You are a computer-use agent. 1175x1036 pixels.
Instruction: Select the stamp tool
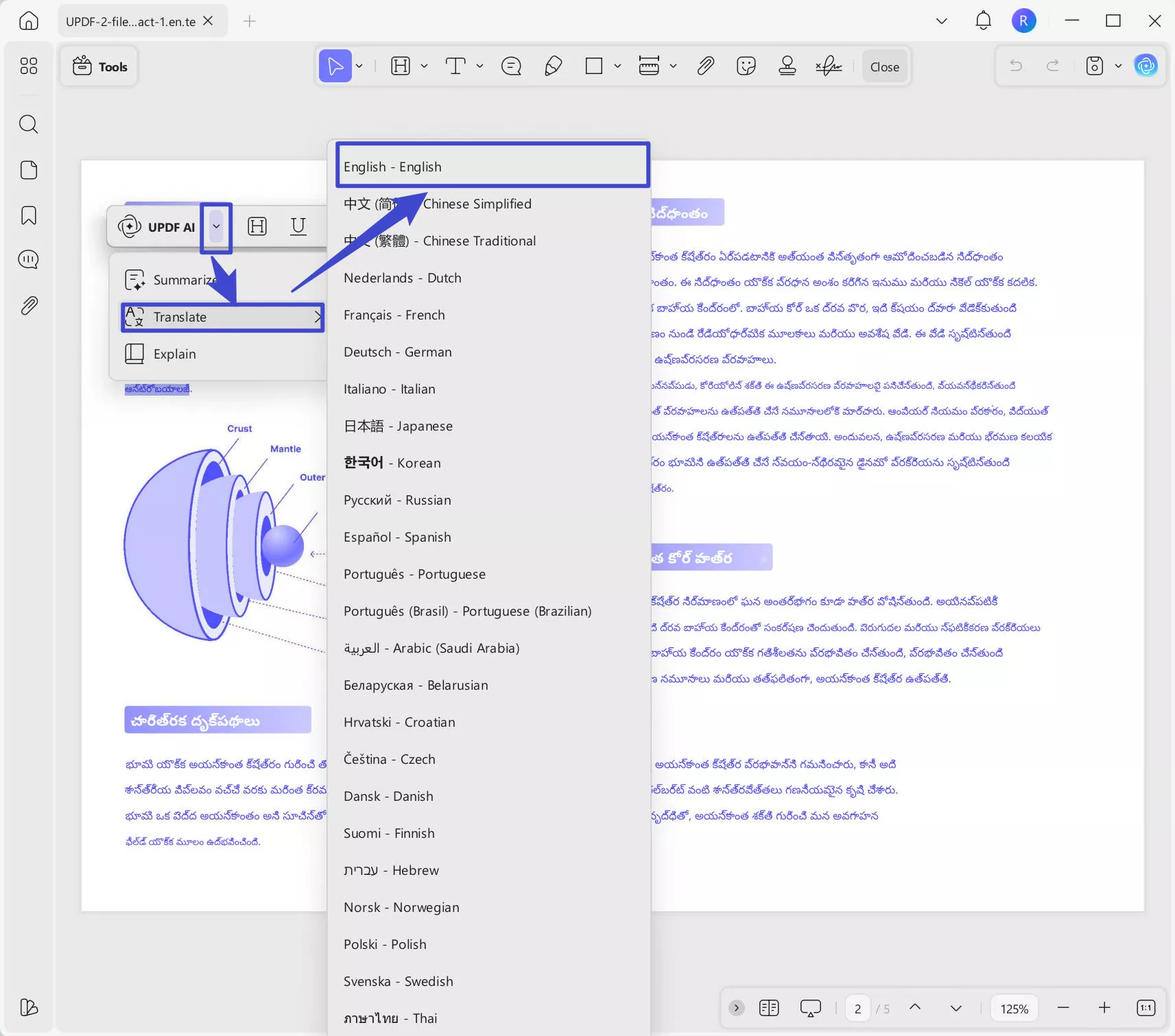(787, 66)
